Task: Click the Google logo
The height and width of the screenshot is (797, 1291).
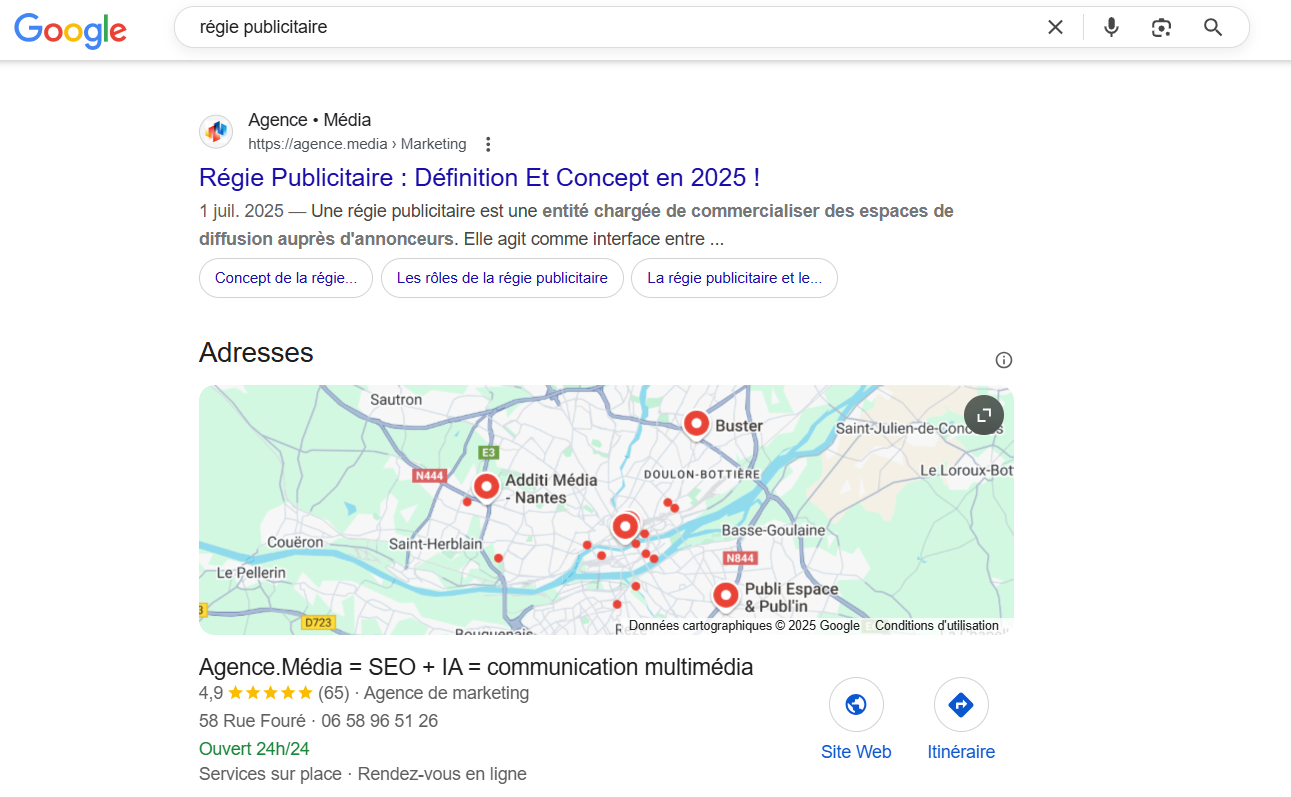Action: pyautogui.click(x=70, y=29)
